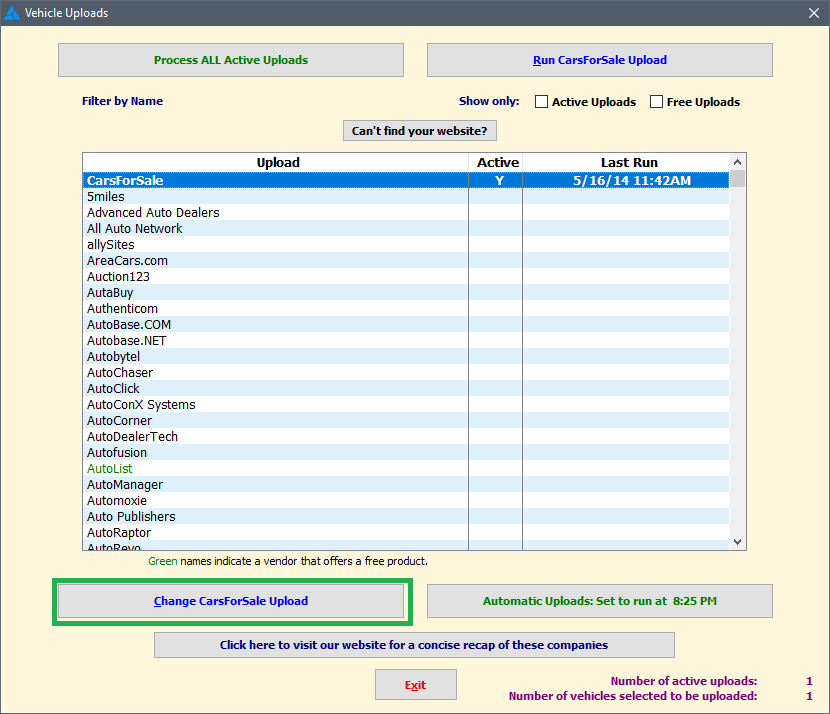Screen dimensions: 830x714
Task: Pick the Autobytel row
Action: point(406,356)
